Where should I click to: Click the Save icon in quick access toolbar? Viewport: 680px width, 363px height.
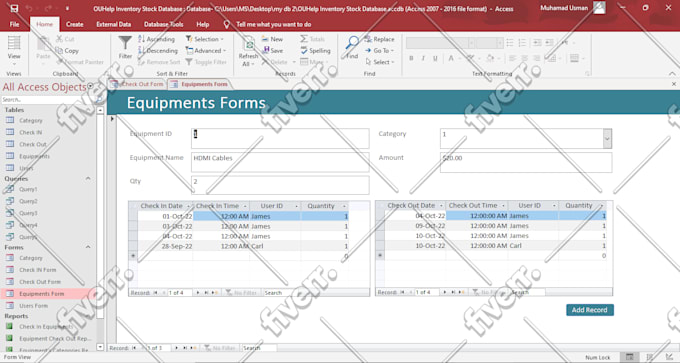point(14,8)
